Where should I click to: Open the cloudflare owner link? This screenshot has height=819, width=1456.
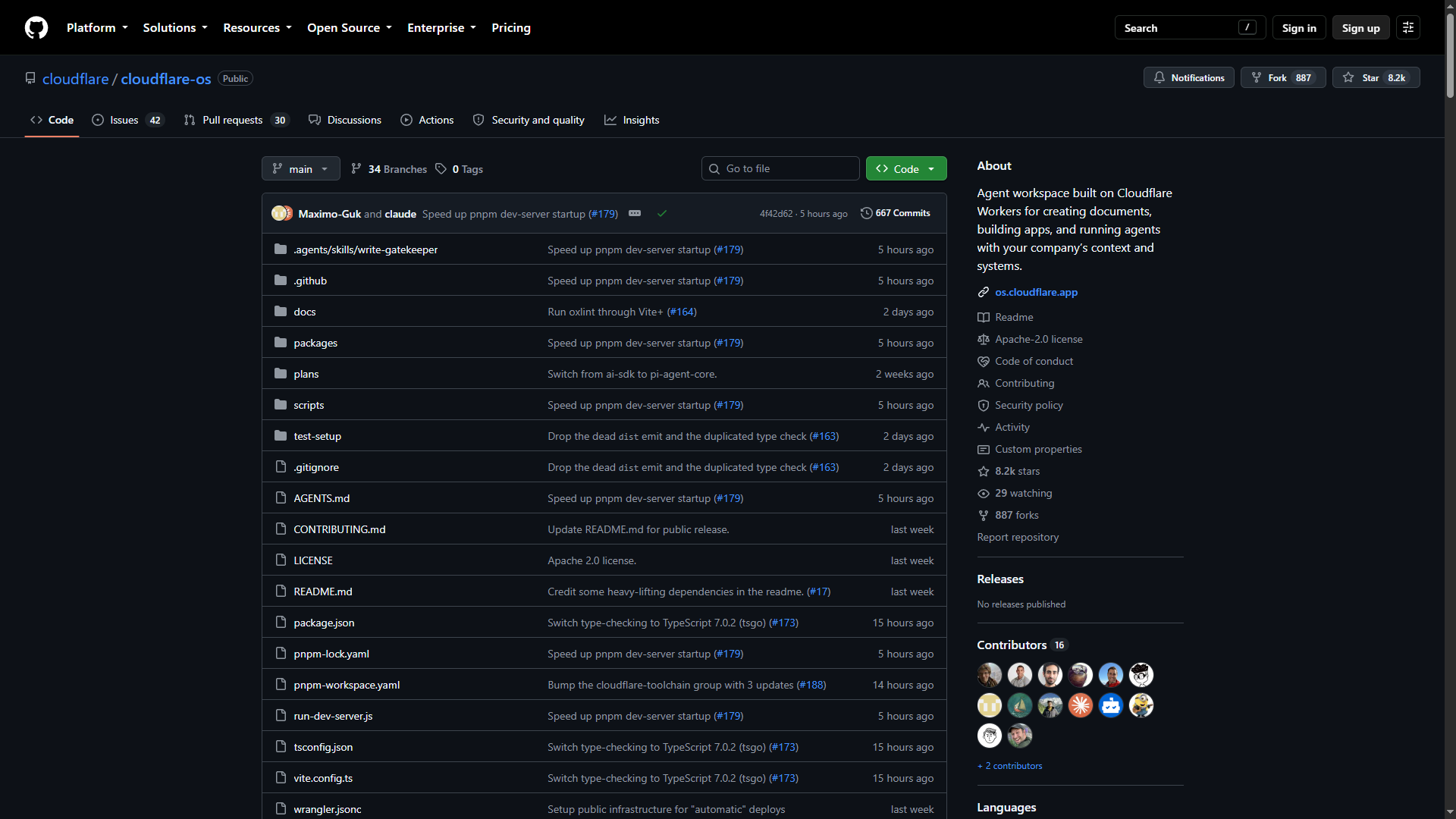click(76, 79)
